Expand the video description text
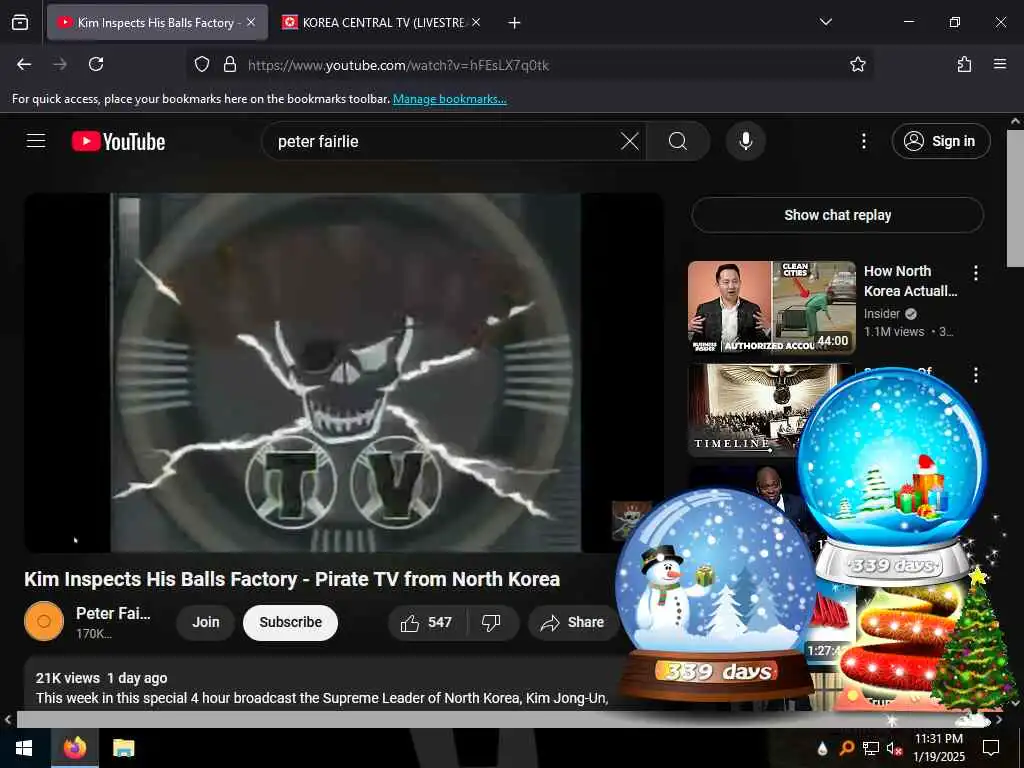Viewport: 1024px width, 768px height. [322, 698]
